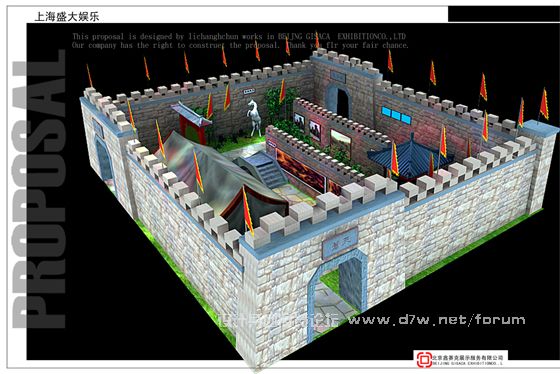Click the 'Our company has the right' text line
This screenshot has width=560, height=374.
click(240, 45)
